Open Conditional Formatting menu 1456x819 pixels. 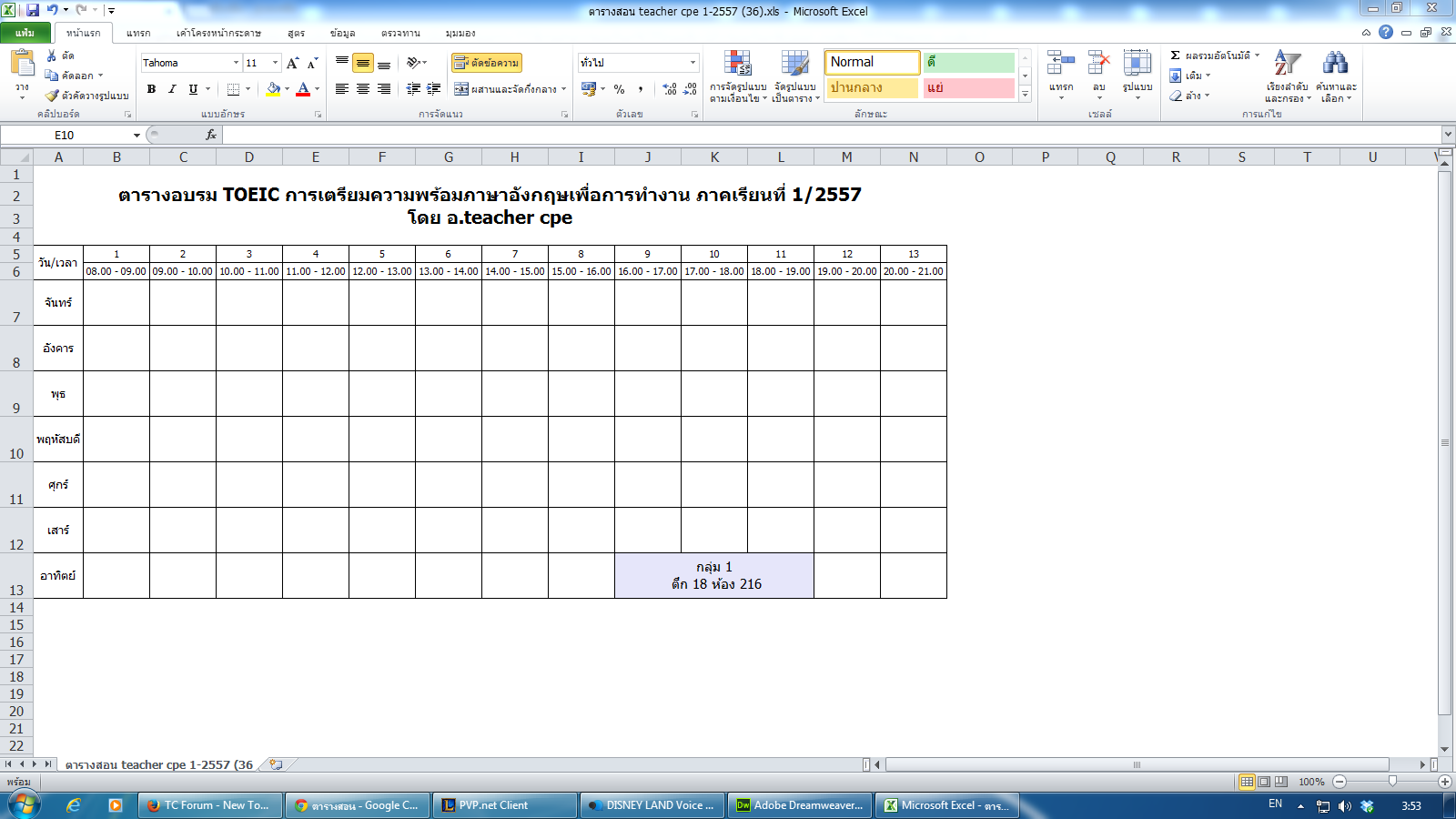click(x=738, y=76)
